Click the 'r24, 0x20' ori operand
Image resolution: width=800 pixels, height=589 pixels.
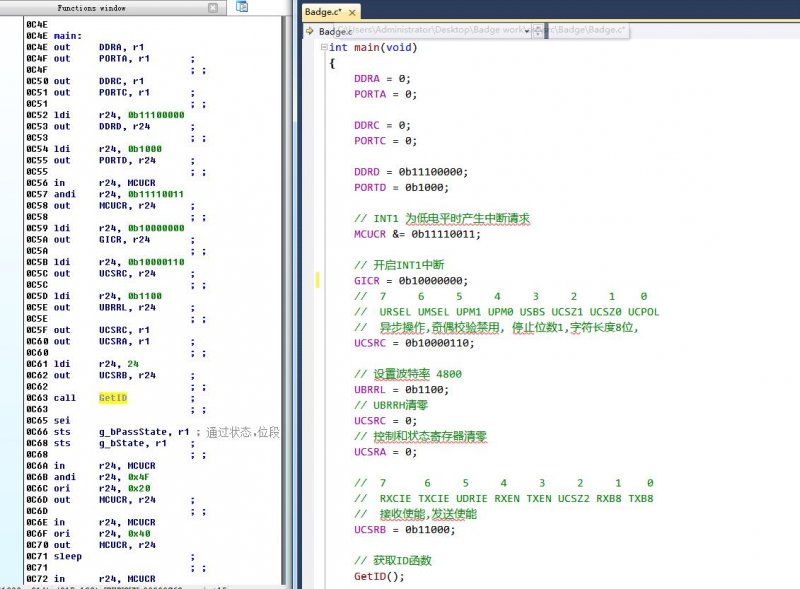point(124,488)
